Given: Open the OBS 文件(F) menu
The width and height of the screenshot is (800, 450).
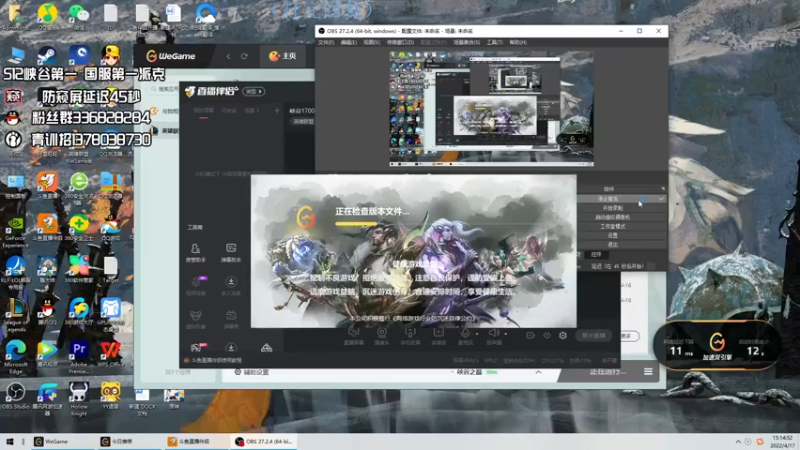Looking at the screenshot, I should pos(326,42).
